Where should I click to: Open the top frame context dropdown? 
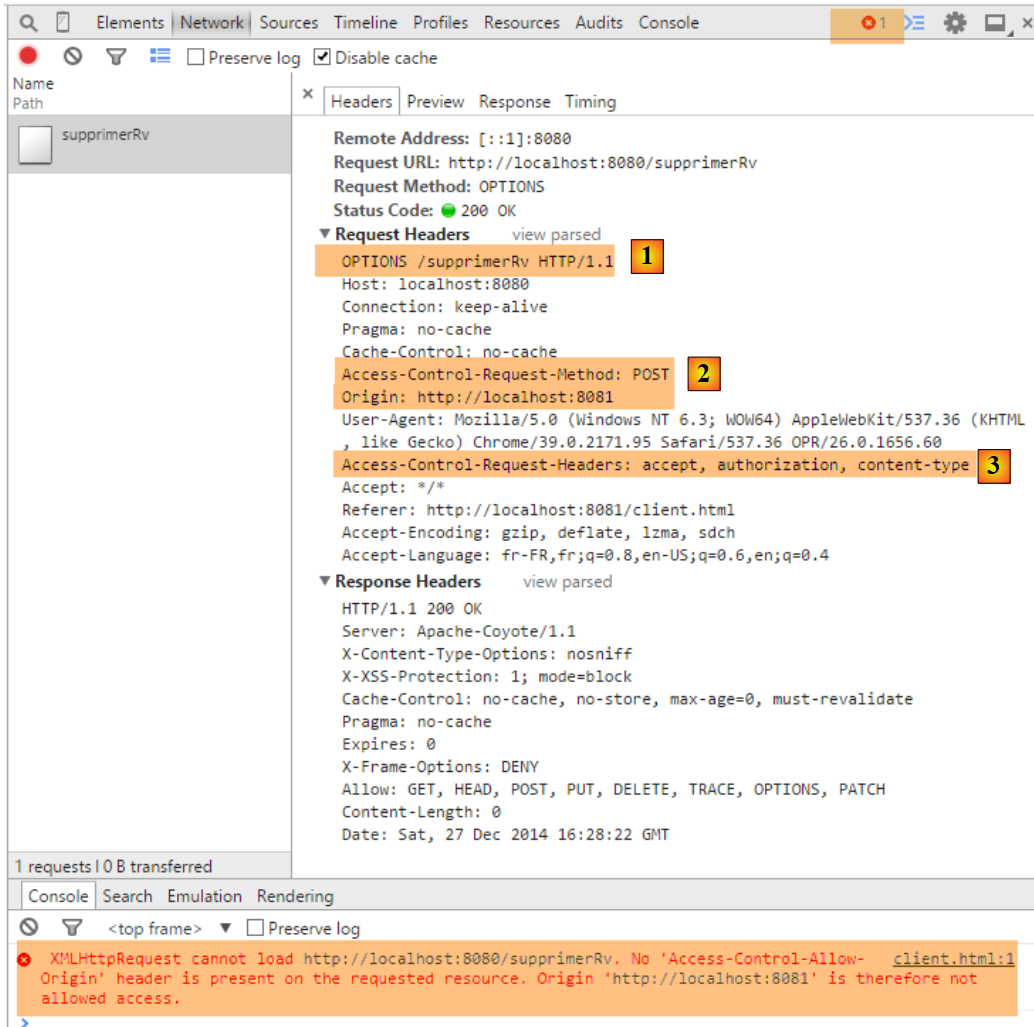tap(225, 928)
